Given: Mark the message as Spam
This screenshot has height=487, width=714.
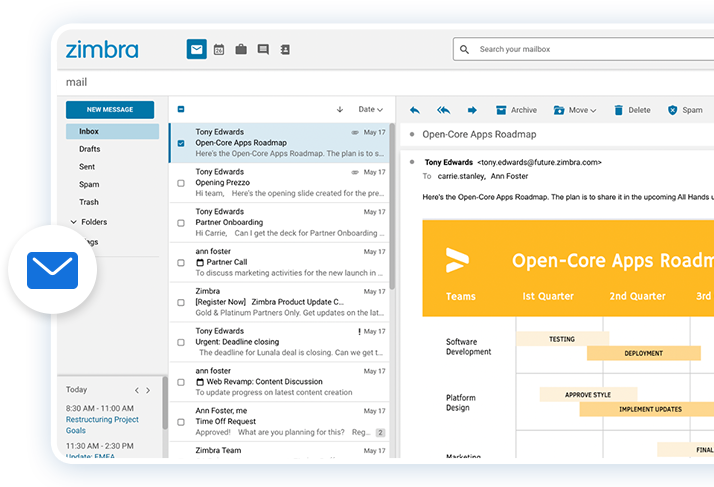Looking at the screenshot, I should (685, 110).
